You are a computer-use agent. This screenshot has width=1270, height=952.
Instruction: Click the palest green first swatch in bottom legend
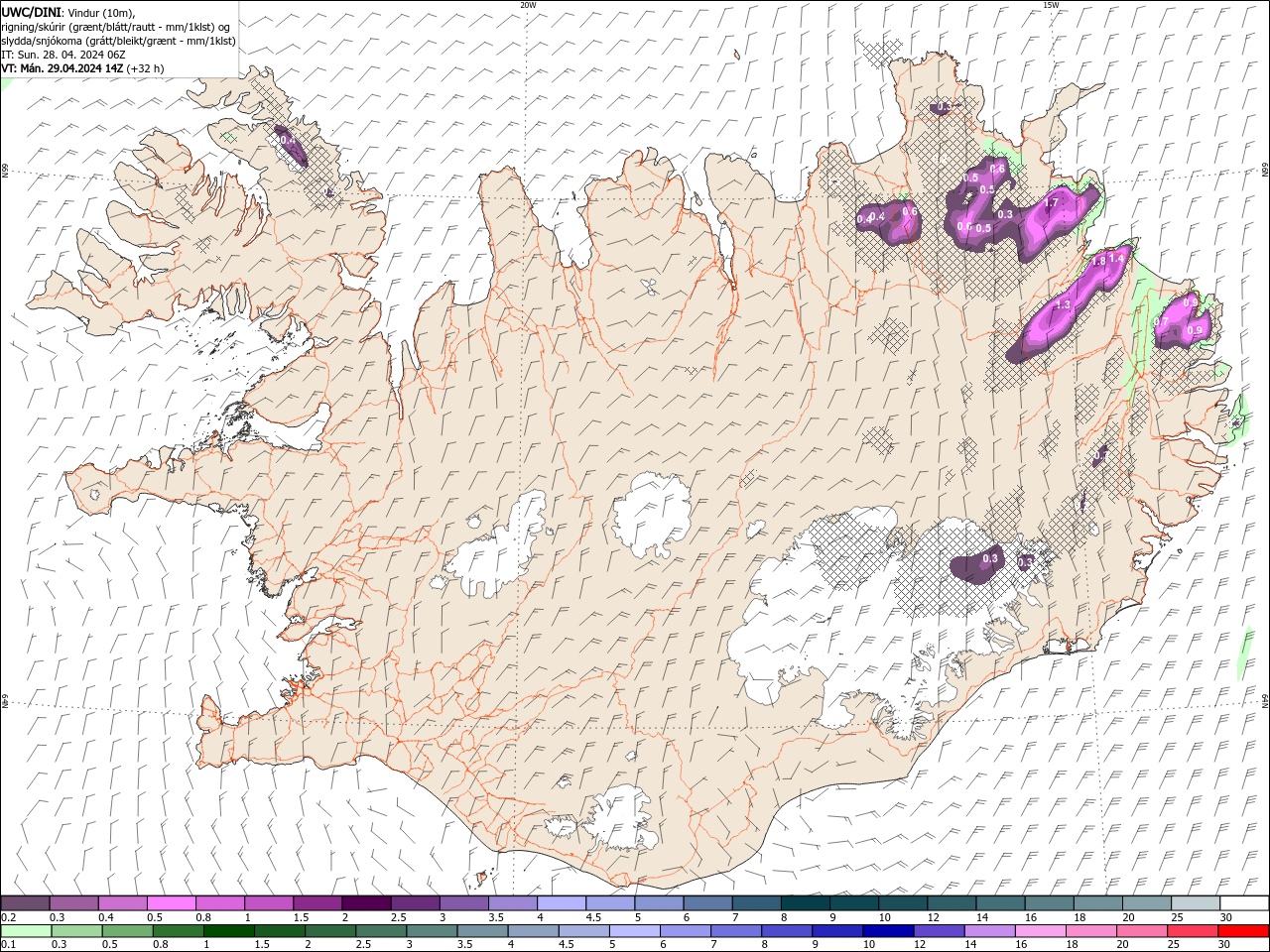coord(26,931)
